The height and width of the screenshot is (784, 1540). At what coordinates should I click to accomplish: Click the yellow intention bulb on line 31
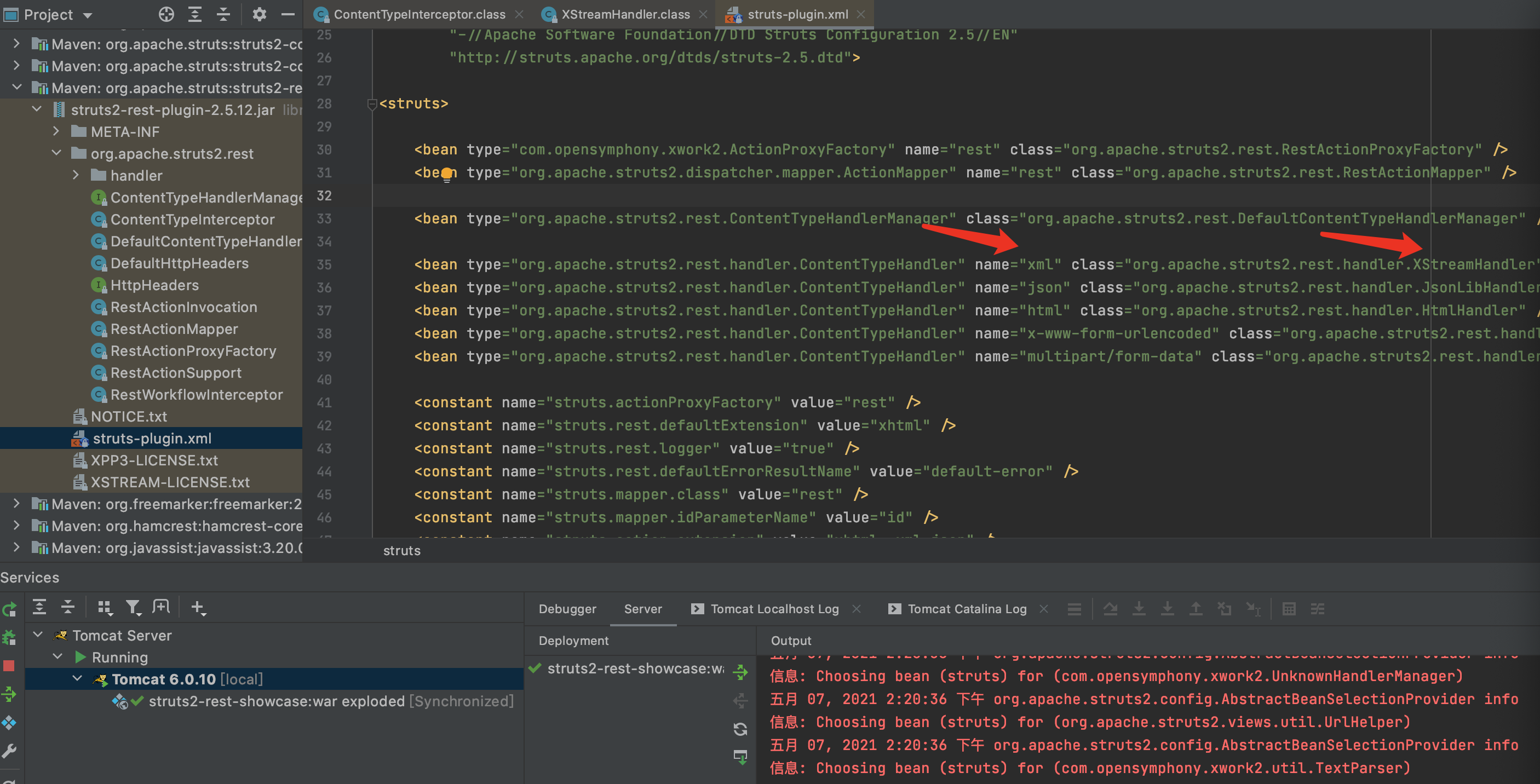coord(446,175)
